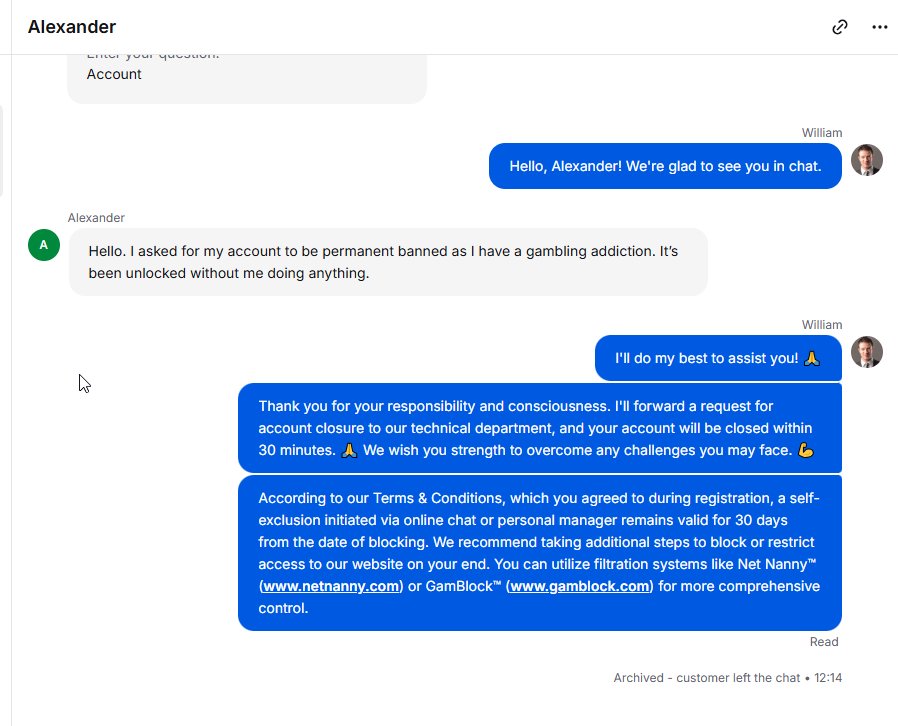This screenshot has width=898, height=726.
Task: Click the Alexander sender name above his message
Action: coord(96,218)
